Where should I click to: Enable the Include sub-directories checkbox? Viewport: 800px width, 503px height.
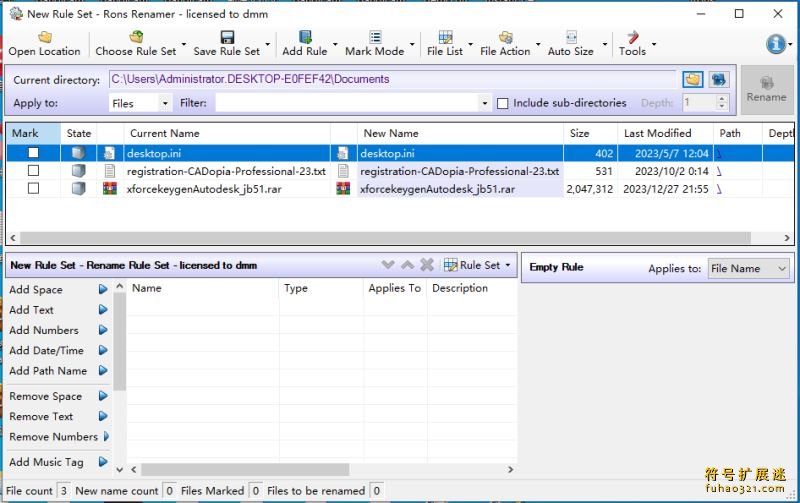point(503,103)
